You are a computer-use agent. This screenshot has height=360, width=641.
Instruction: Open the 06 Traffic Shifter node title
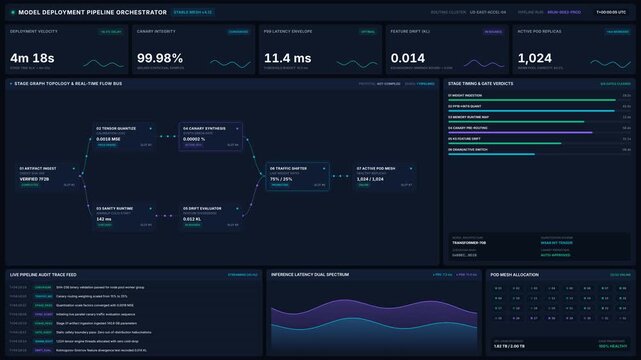[x=288, y=168]
